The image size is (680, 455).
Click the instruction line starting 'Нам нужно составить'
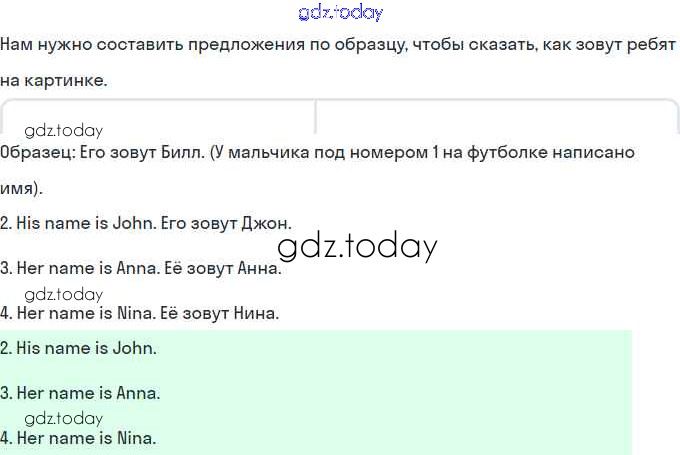(x=338, y=46)
